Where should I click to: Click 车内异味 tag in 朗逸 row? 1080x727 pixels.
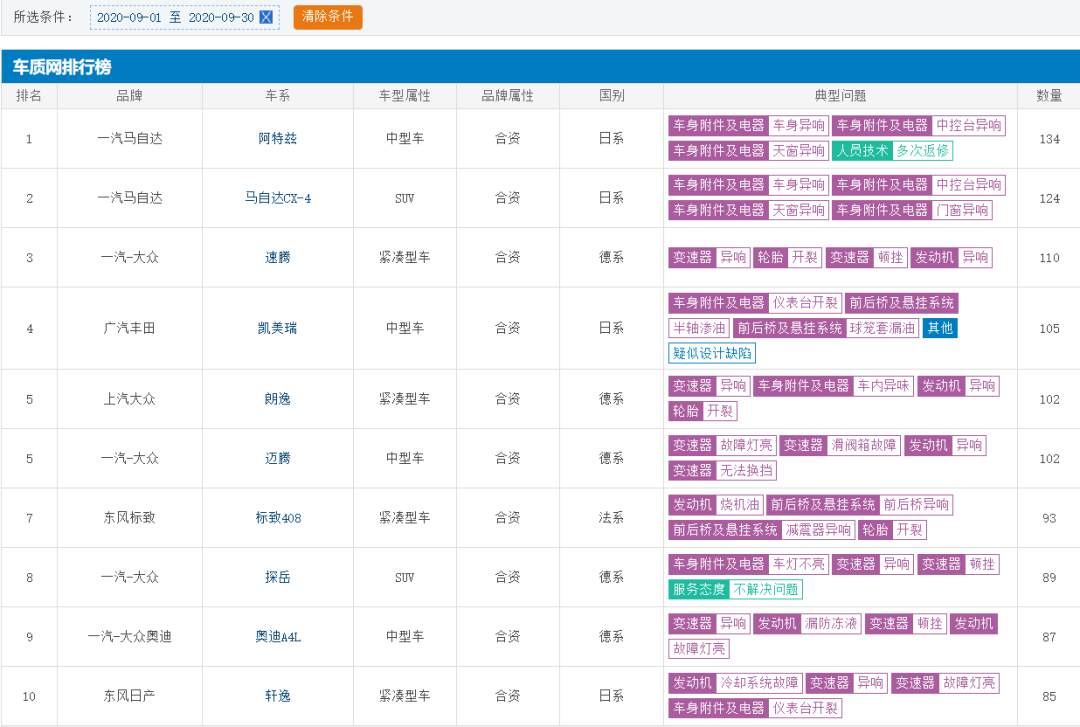click(884, 386)
